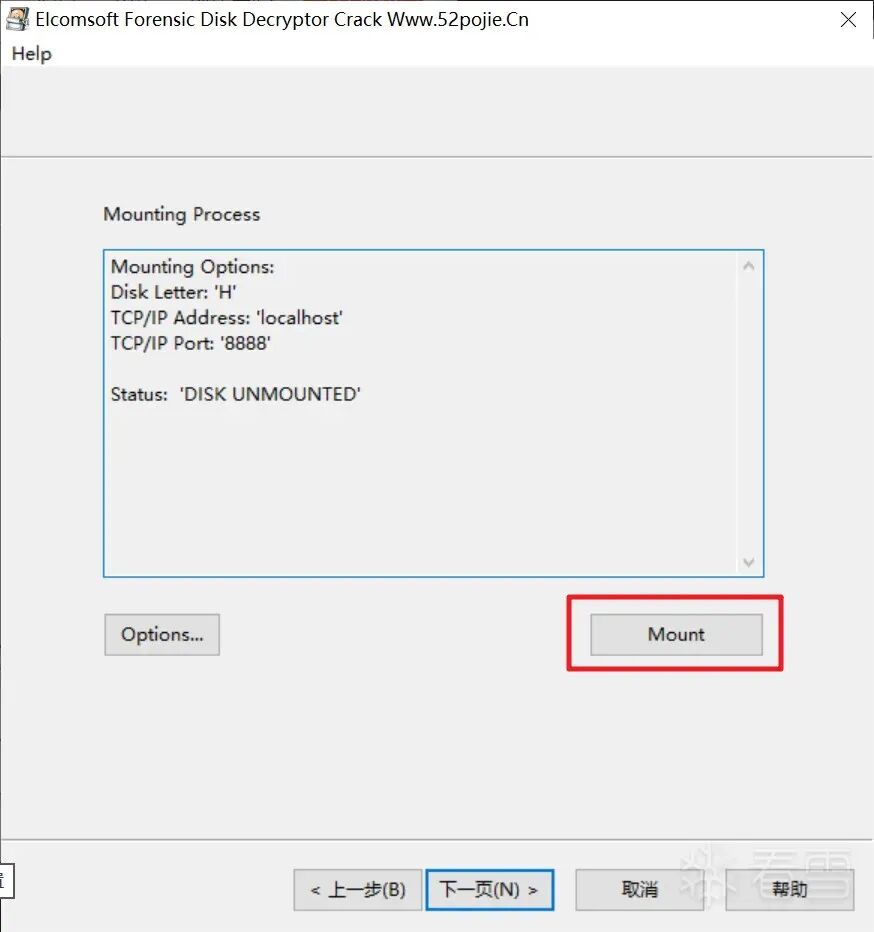
Task: Select the "Disk Letter: 'H'" line
Action: (x=174, y=292)
